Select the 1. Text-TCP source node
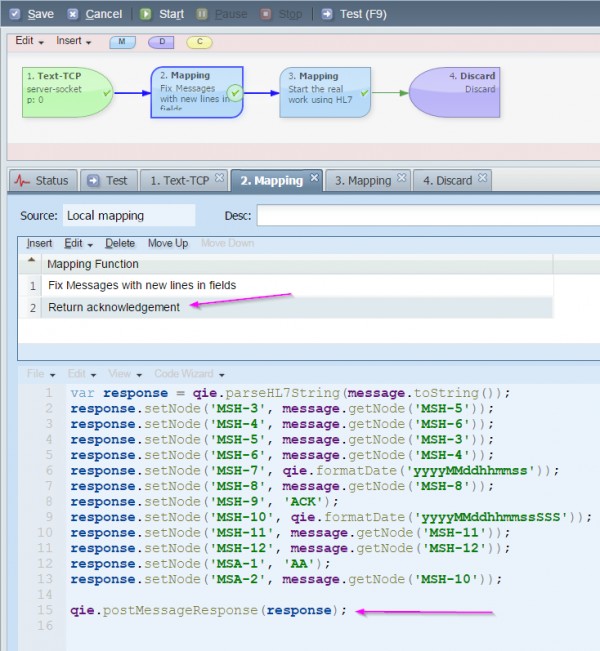Image resolution: width=600 pixels, height=651 pixels. coord(68,93)
